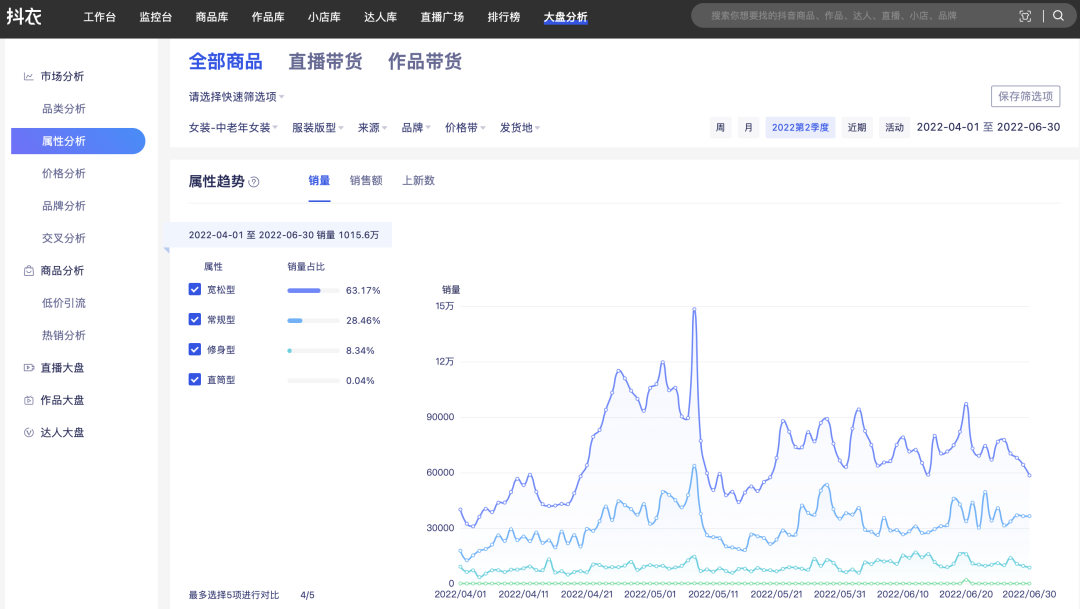The width and height of the screenshot is (1080, 609).
Task: Open the 请选择快速筛选项 dropdown
Action: click(x=236, y=97)
